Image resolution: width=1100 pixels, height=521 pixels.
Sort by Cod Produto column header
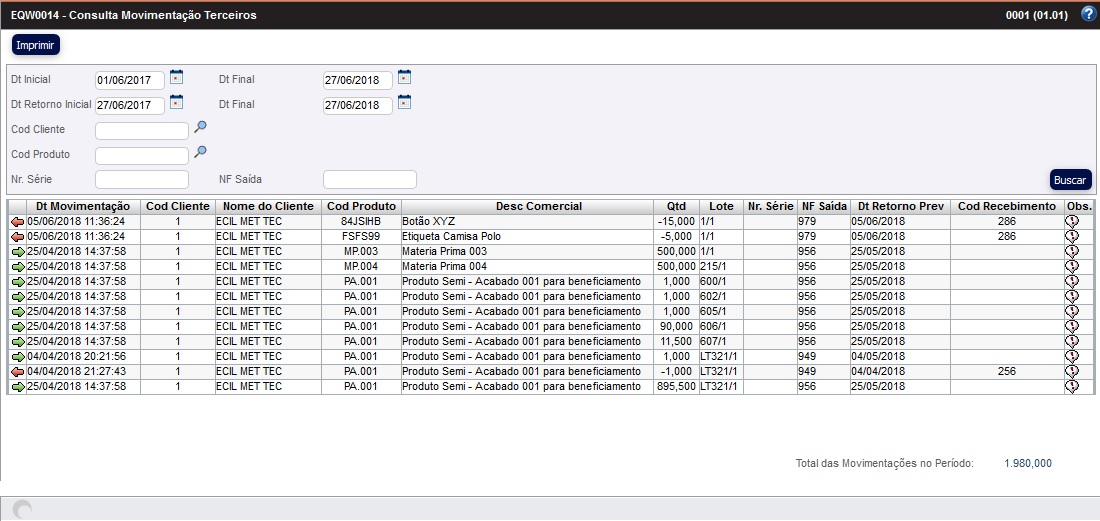(360, 206)
